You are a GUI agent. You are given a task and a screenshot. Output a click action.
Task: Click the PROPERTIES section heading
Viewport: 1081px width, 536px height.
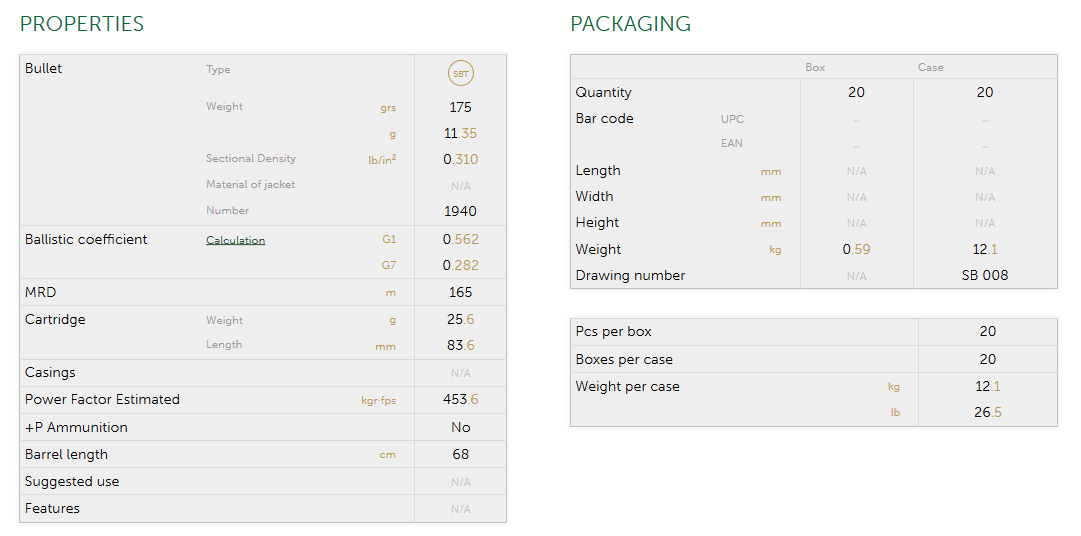point(82,24)
